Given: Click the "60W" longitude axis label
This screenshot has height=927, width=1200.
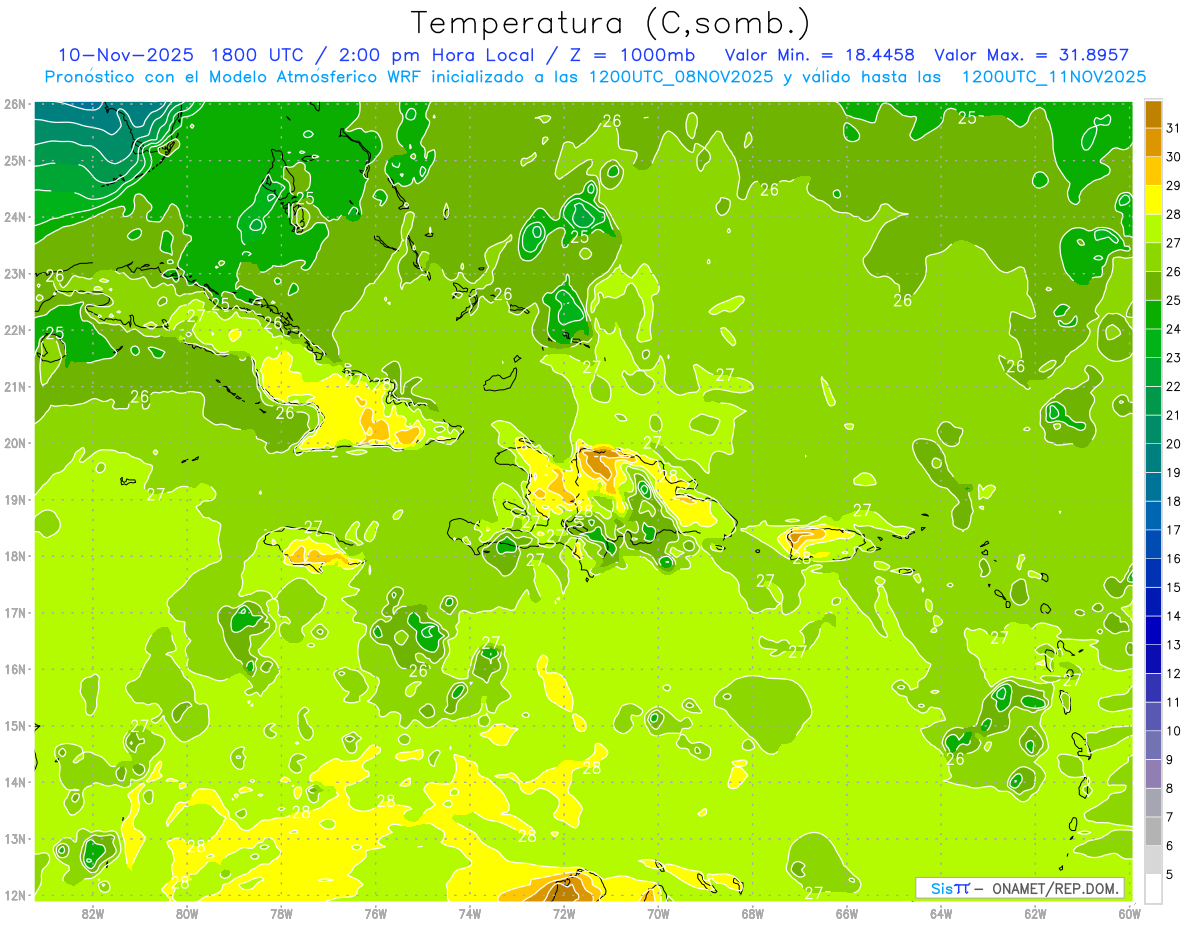Looking at the screenshot, I should click(x=1130, y=913).
